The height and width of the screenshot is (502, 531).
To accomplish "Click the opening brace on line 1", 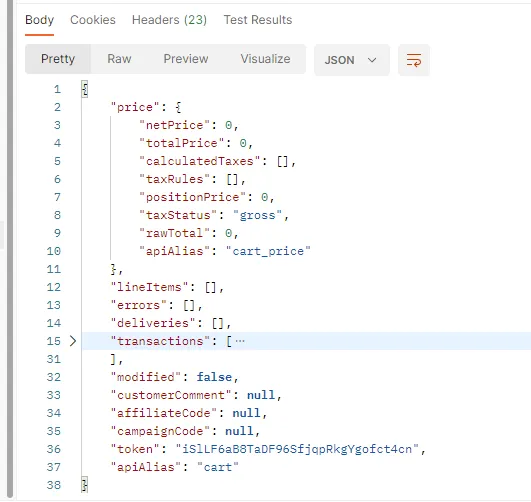I will tap(85, 89).
